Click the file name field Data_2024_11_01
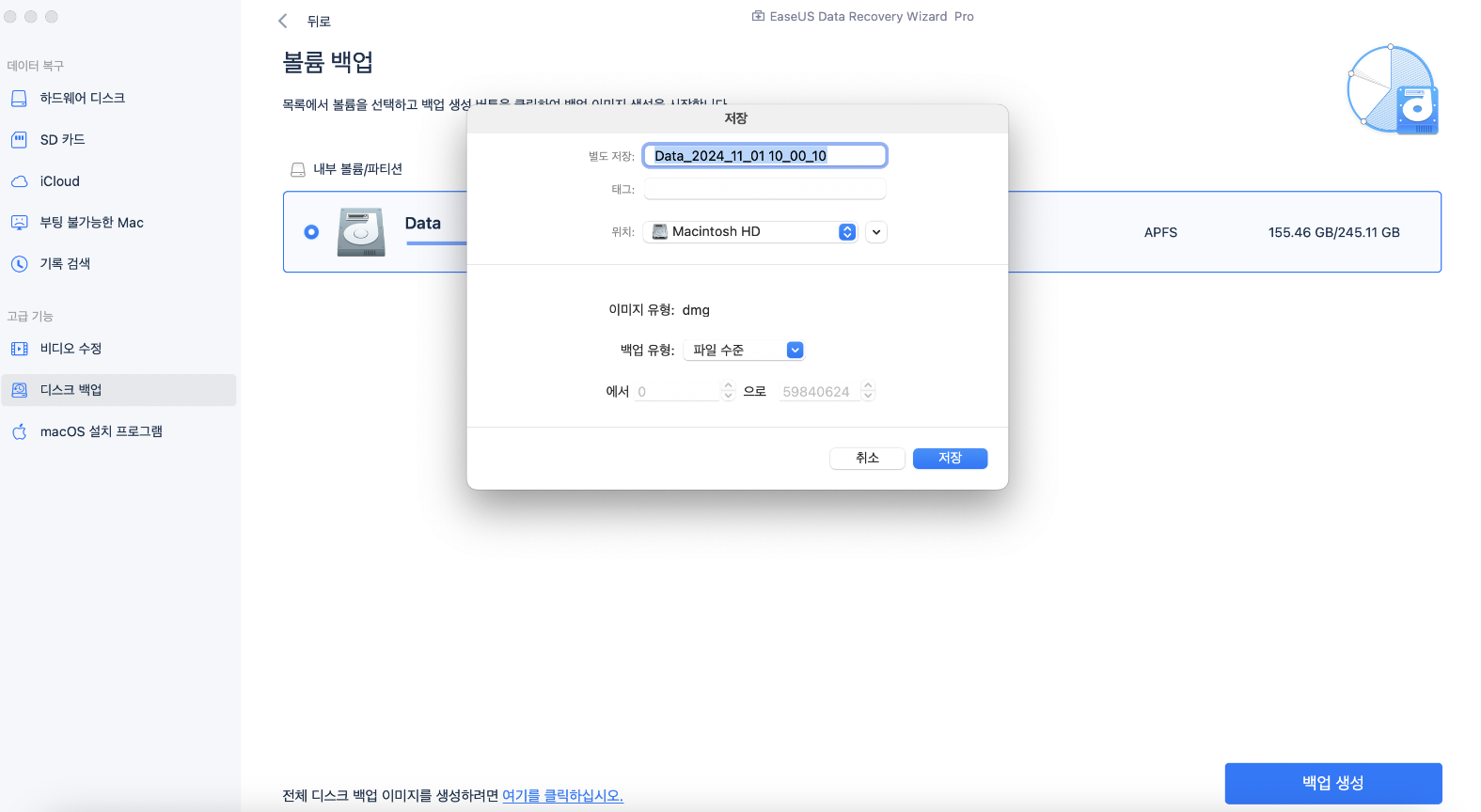 pos(764,156)
